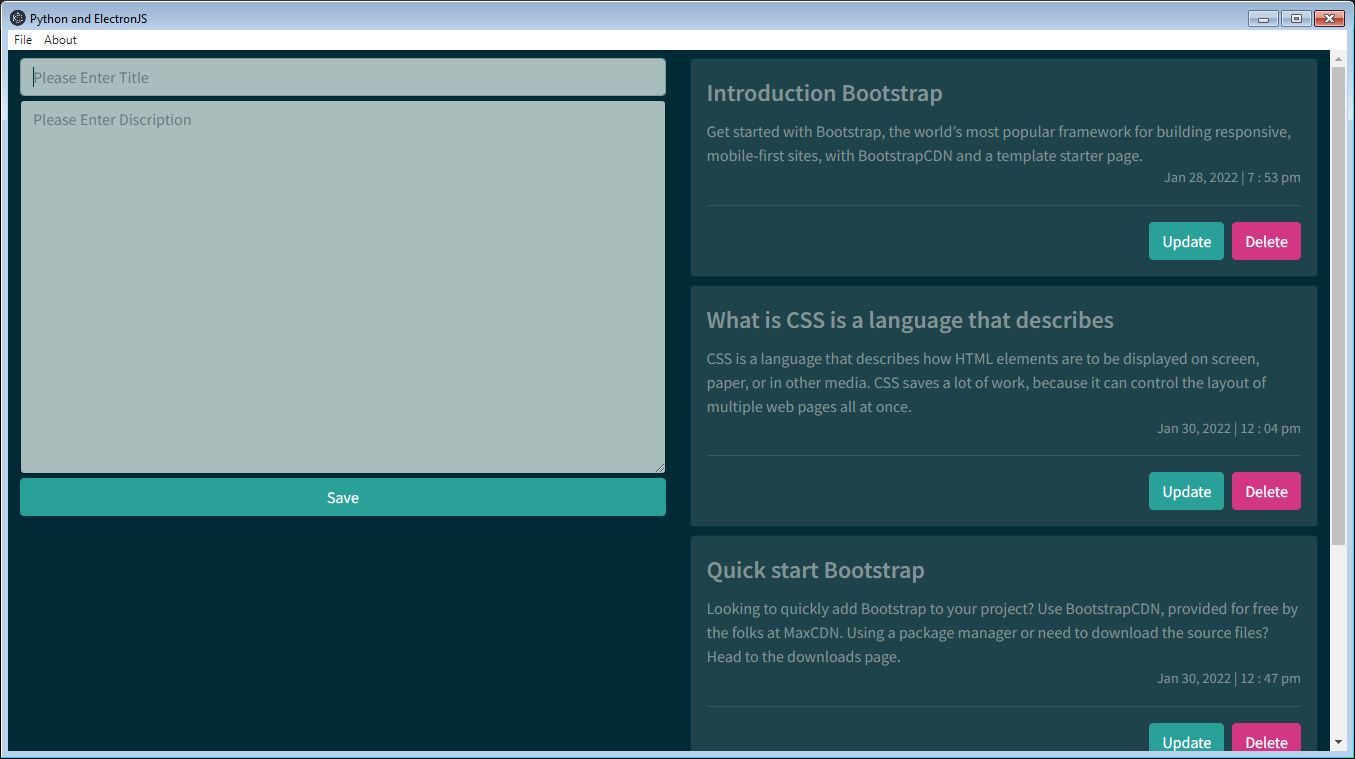1355x759 pixels.
Task: Delete the Introduction Bootstrap note
Action: tap(1266, 241)
